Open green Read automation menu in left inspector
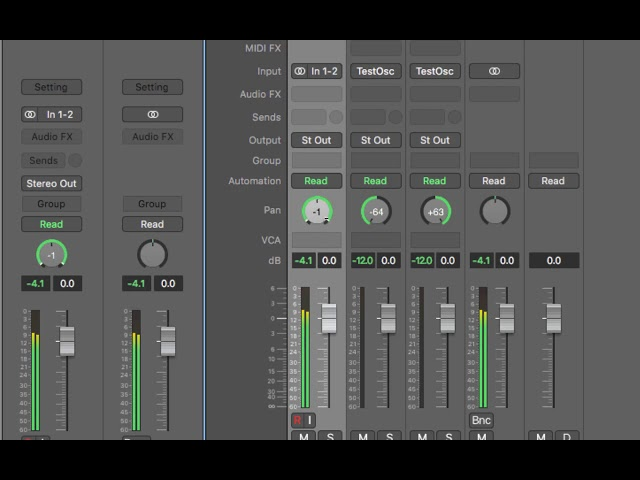 [51, 224]
